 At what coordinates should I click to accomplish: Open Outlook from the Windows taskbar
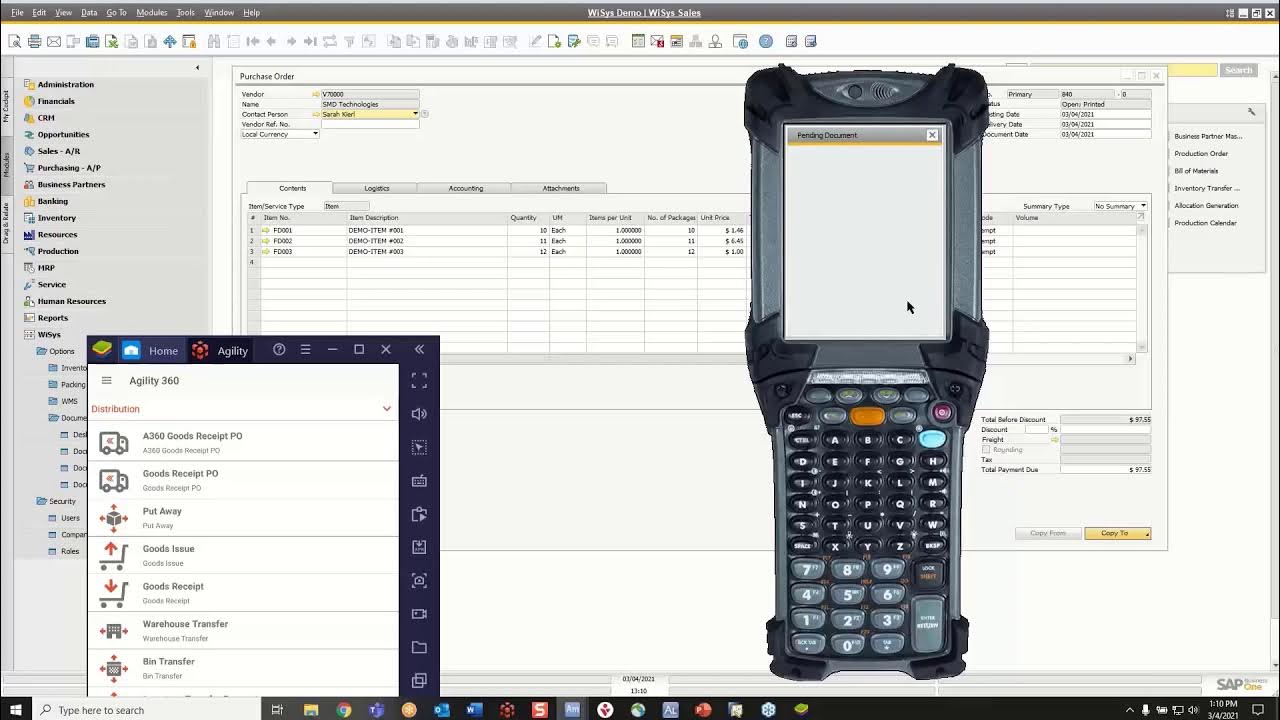click(x=442, y=710)
